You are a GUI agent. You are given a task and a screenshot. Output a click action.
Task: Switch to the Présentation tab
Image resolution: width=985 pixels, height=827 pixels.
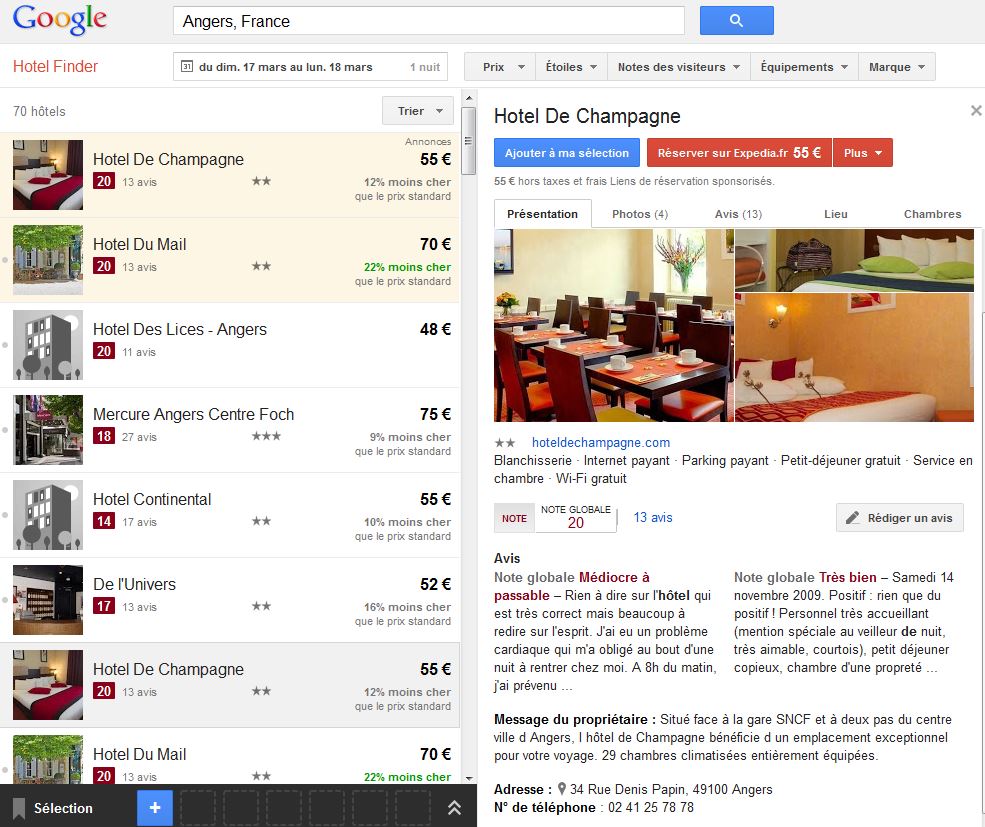coord(543,214)
